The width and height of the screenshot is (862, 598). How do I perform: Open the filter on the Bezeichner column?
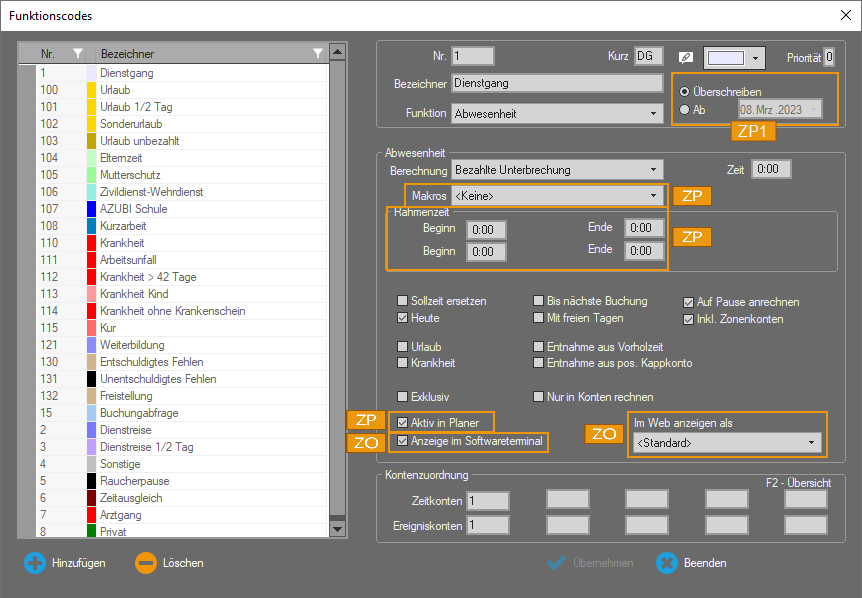pyautogui.click(x=318, y=53)
